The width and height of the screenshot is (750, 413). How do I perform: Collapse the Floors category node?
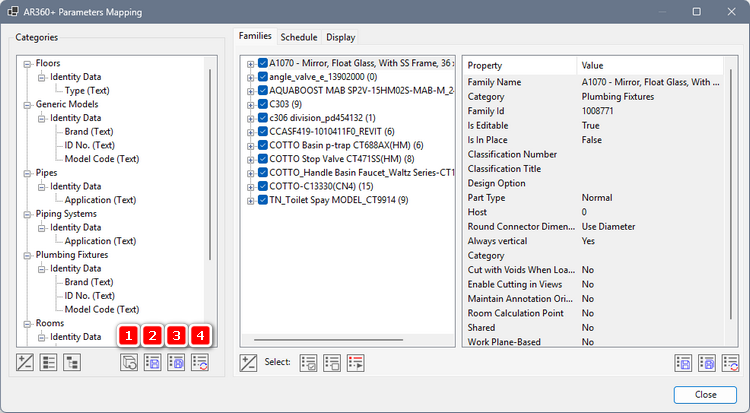[27, 64]
